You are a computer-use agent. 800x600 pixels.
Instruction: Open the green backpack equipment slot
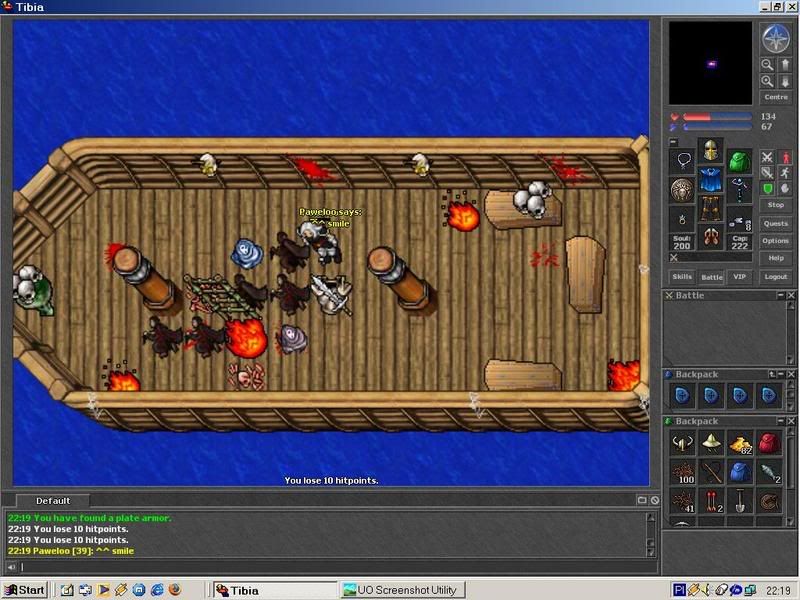click(739, 161)
